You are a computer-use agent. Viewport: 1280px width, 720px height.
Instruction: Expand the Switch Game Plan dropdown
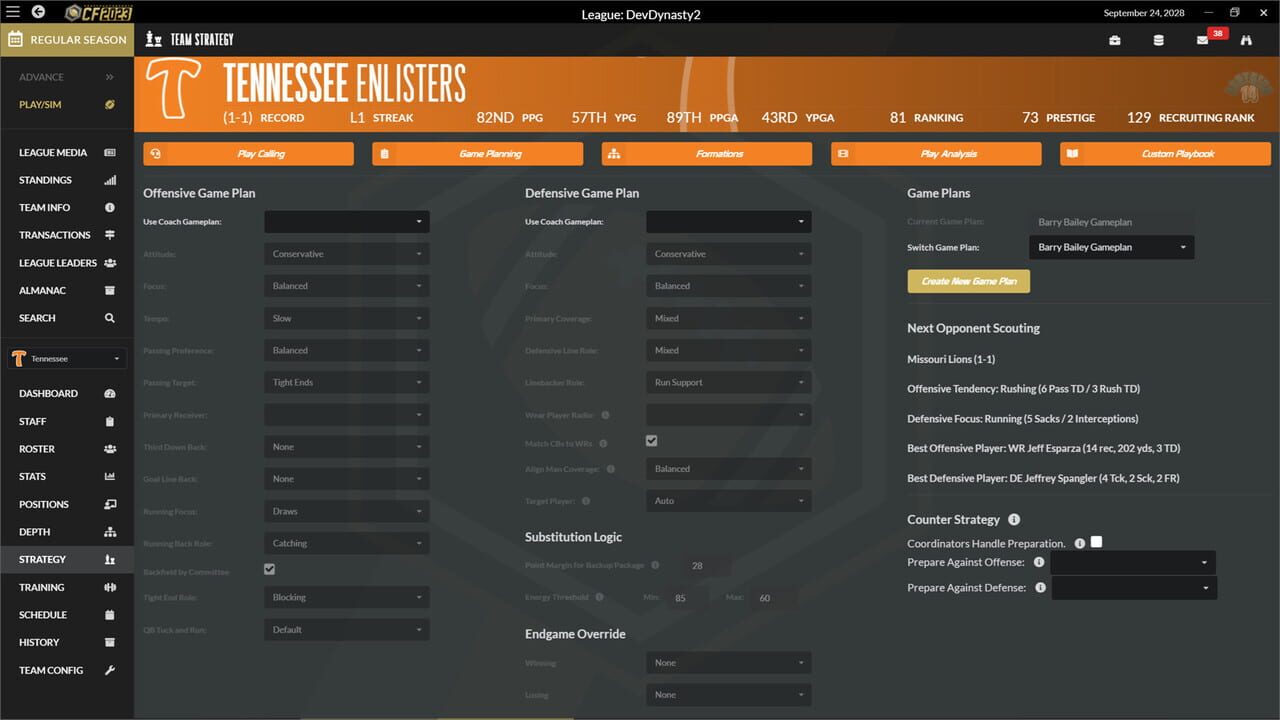[x=1111, y=247]
